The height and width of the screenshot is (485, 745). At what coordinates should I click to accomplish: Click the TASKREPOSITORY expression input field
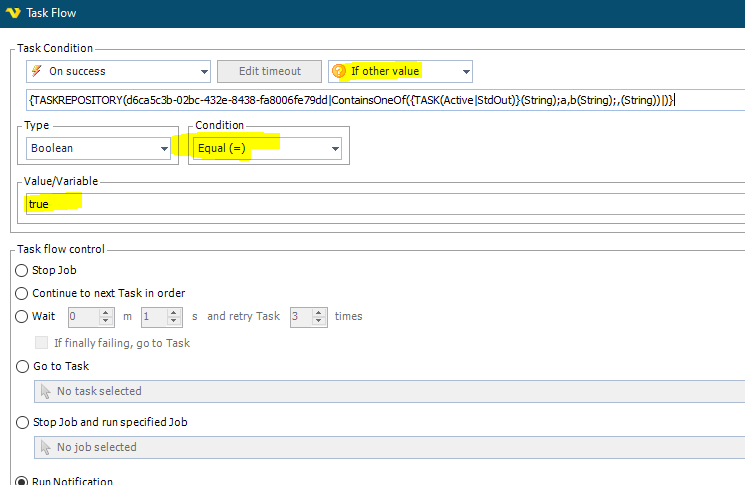pyautogui.click(x=380, y=100)
